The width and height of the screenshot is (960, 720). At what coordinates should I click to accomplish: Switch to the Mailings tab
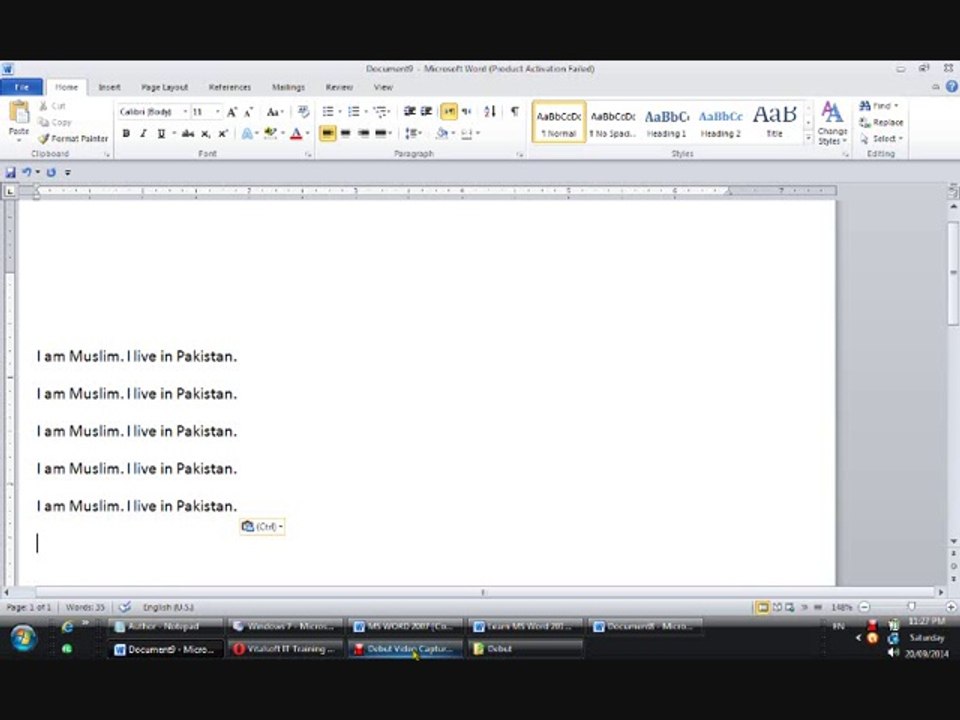288,88
